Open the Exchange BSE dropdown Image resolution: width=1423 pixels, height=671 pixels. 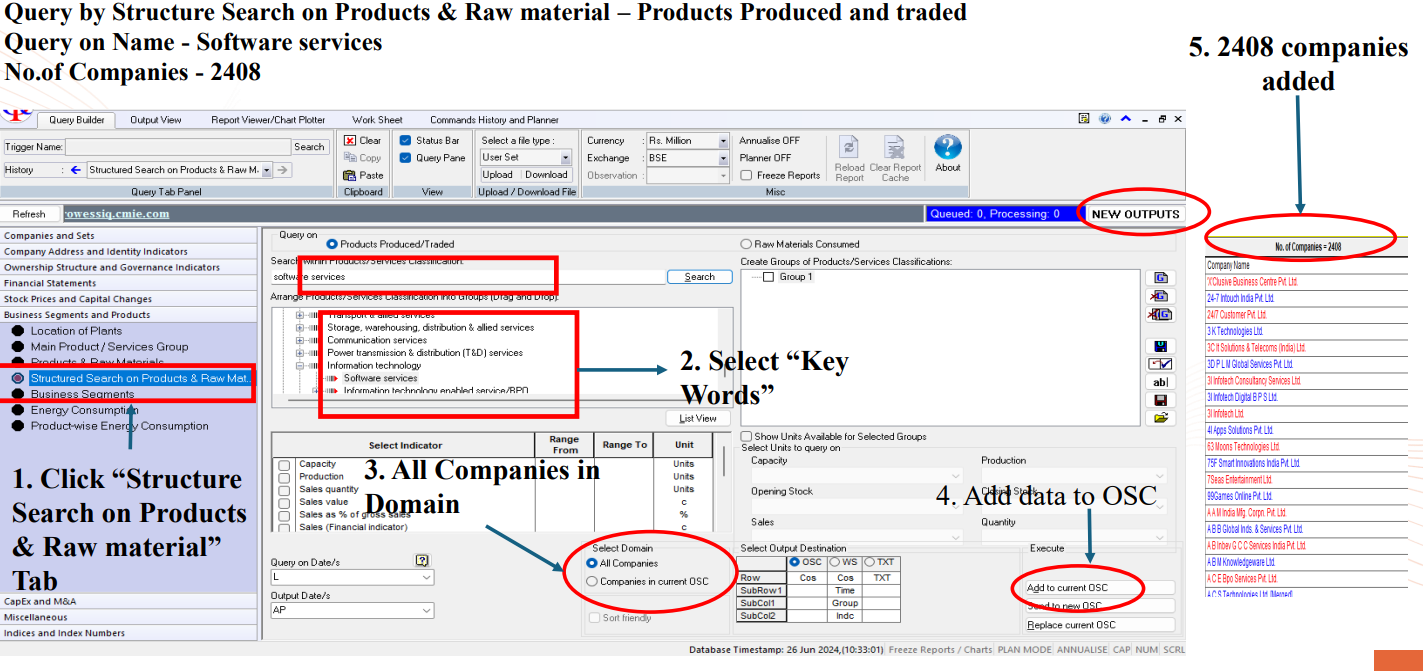(723, 158)
